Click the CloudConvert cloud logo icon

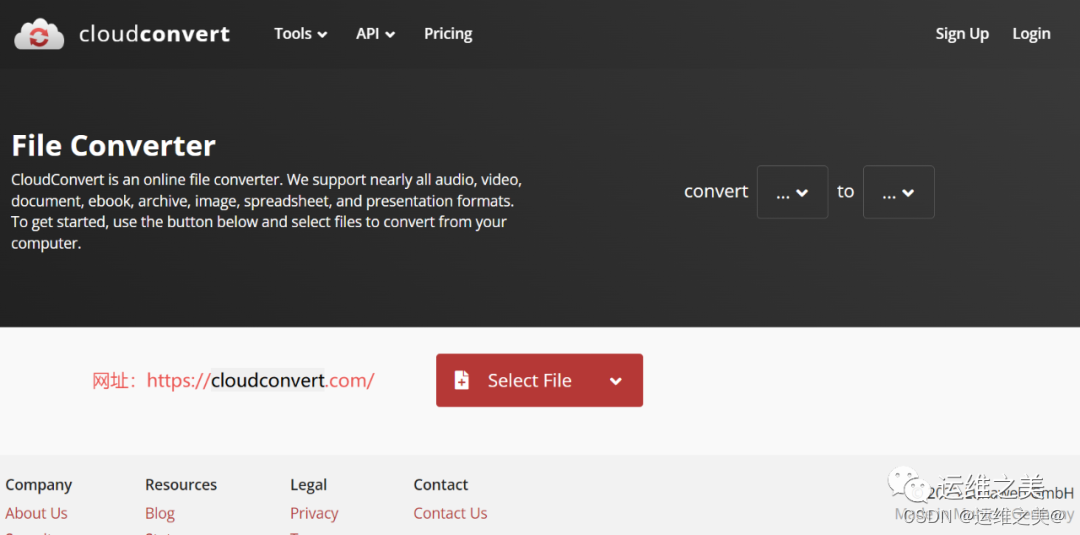(39, 34)
